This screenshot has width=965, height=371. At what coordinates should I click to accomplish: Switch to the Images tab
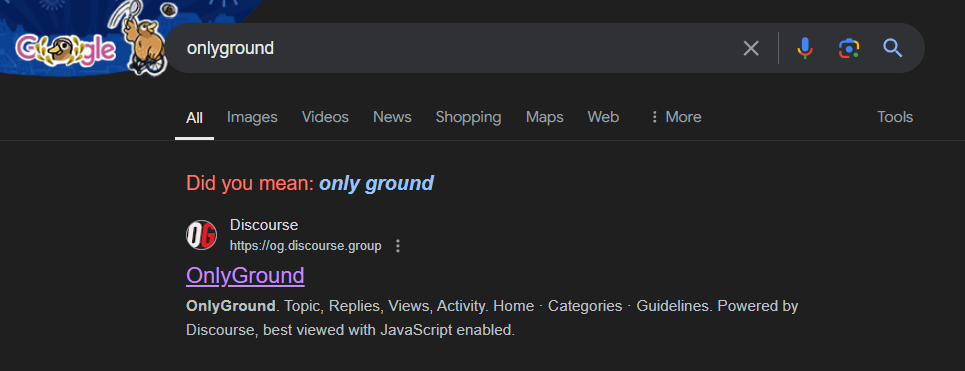pos(252,117)
